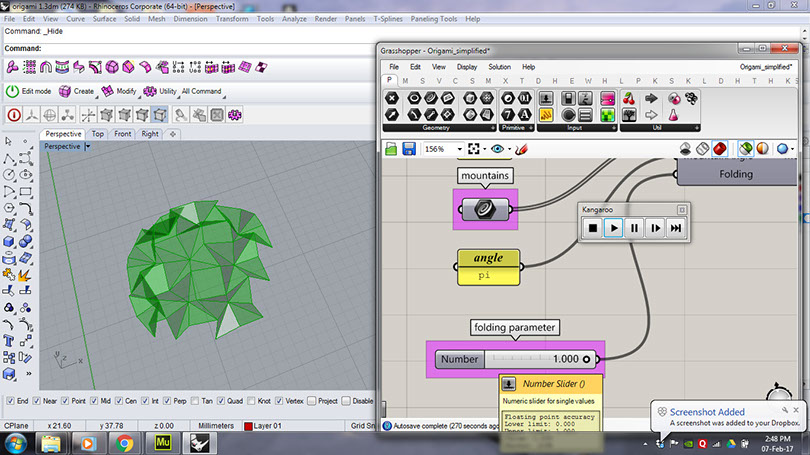
Task: Click the angle panel component
Action: (x=488, y=267)
